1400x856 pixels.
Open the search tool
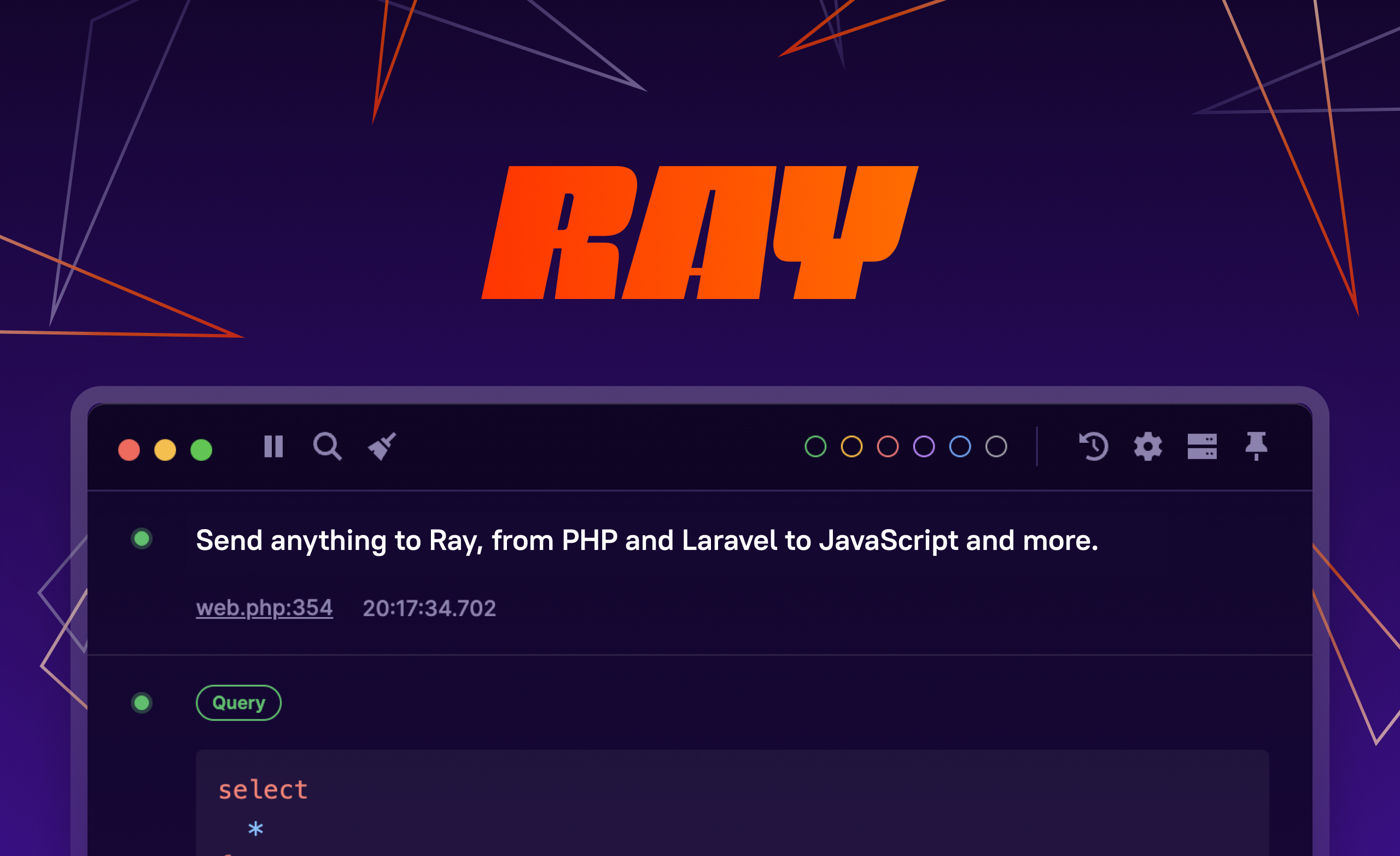[x=328, y=448]
